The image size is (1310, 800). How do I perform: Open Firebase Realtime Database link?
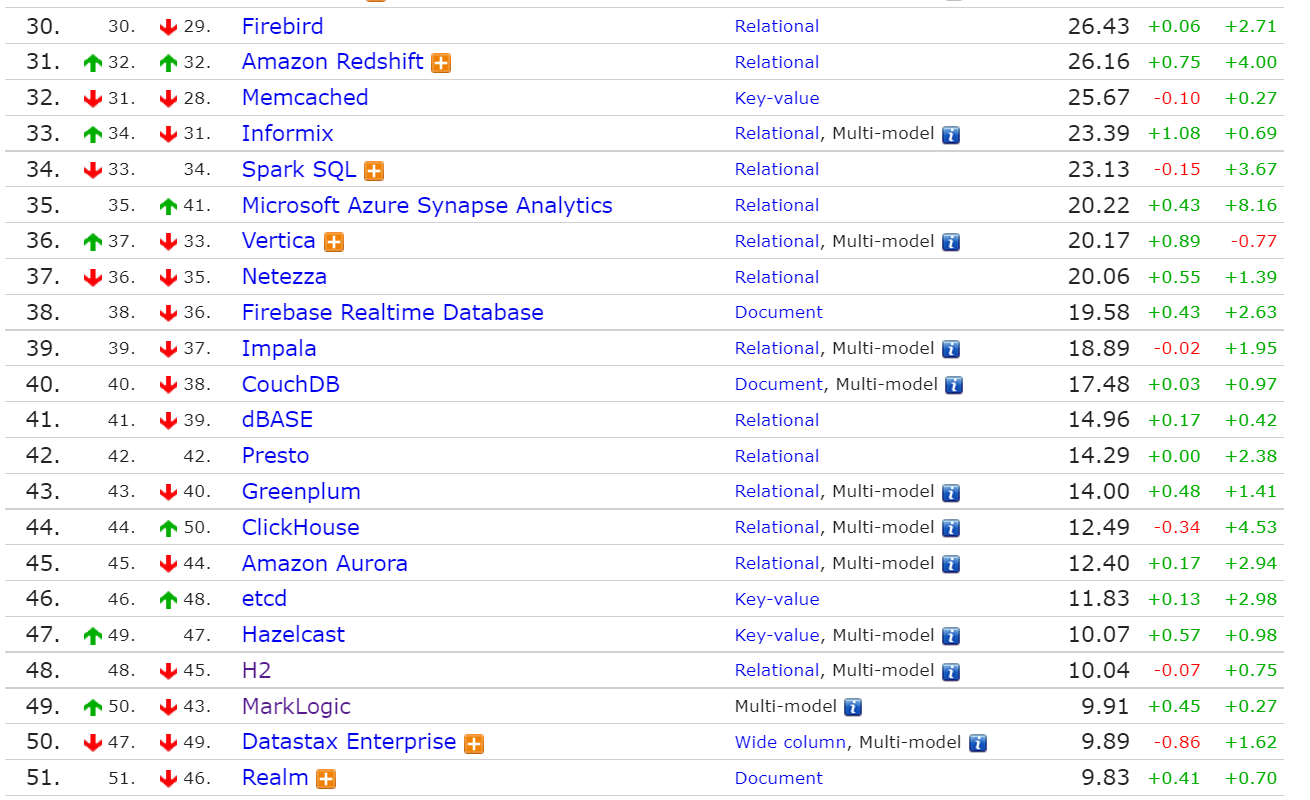(x=393, y=313)
